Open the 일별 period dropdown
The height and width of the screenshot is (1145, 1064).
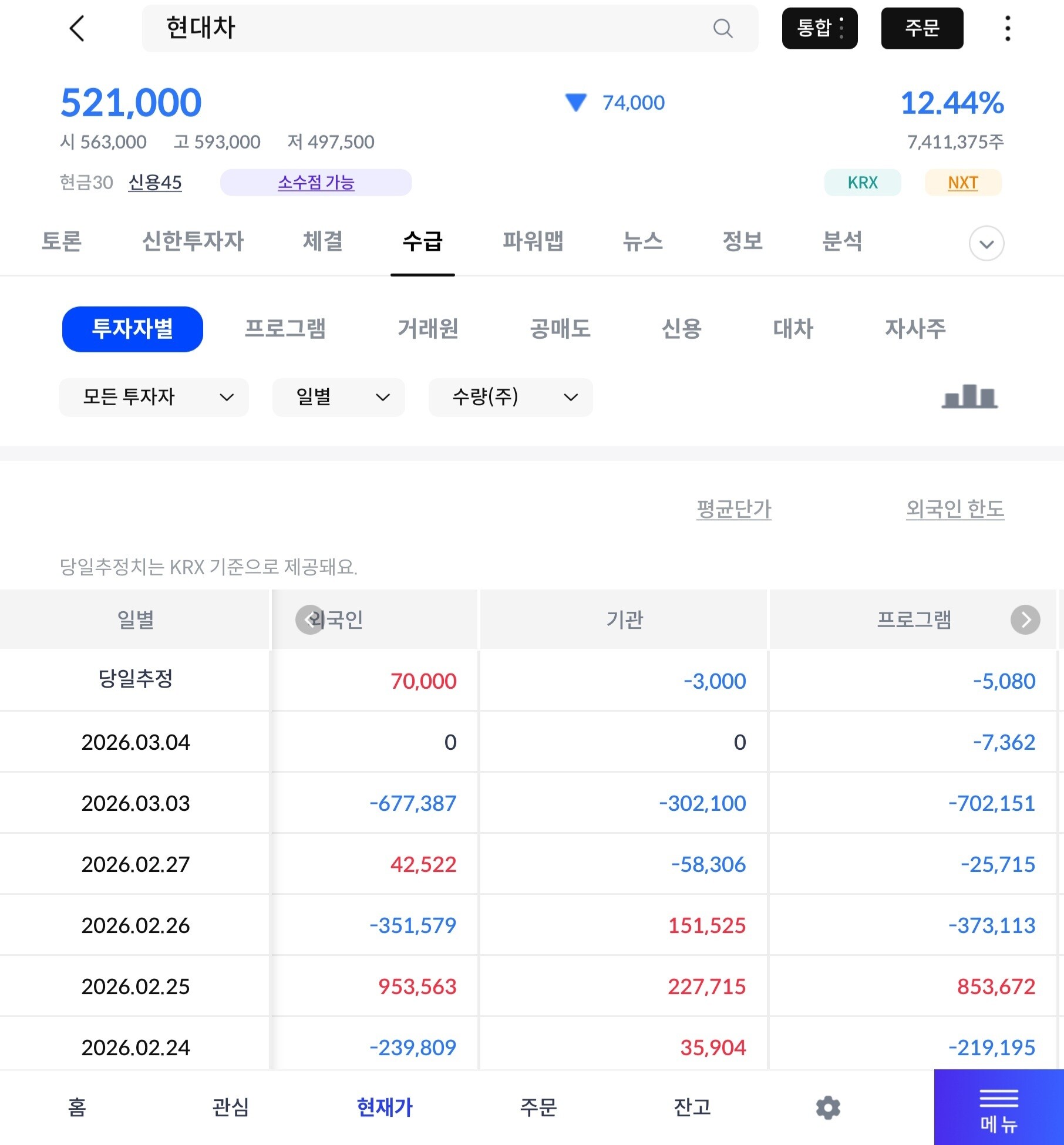[x=339, y=398]
